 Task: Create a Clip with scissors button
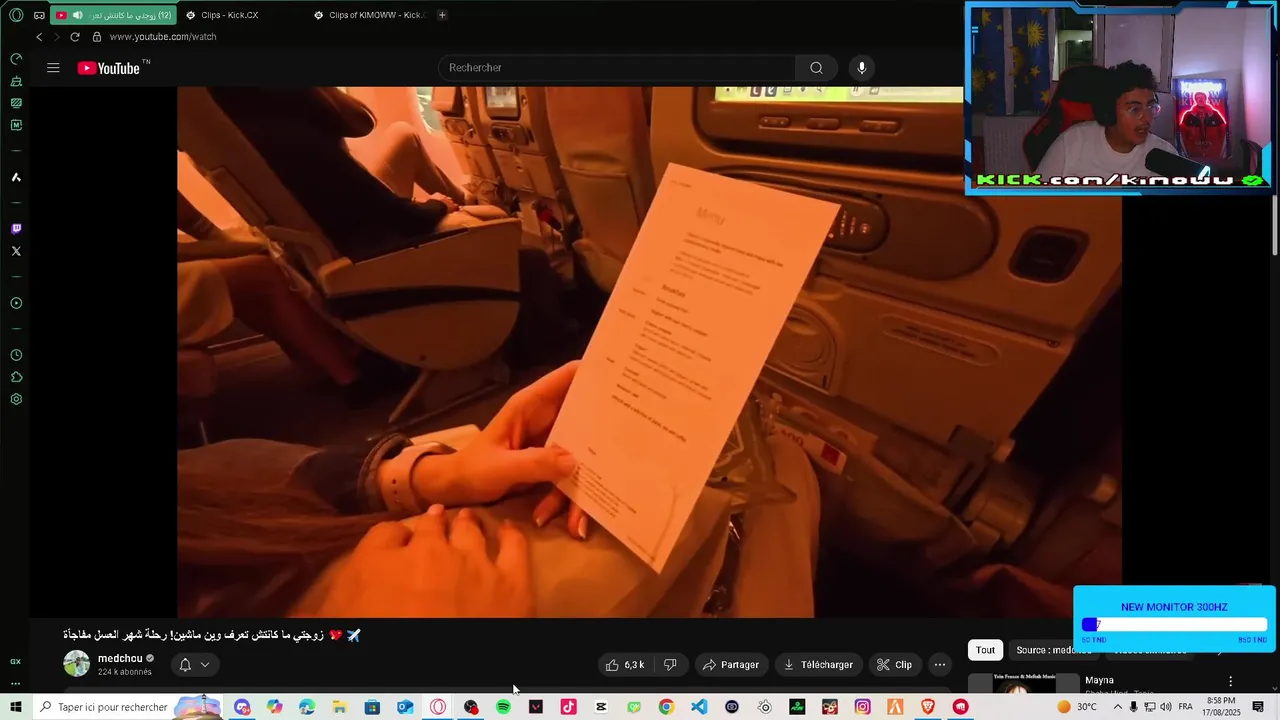click(894, 665)
